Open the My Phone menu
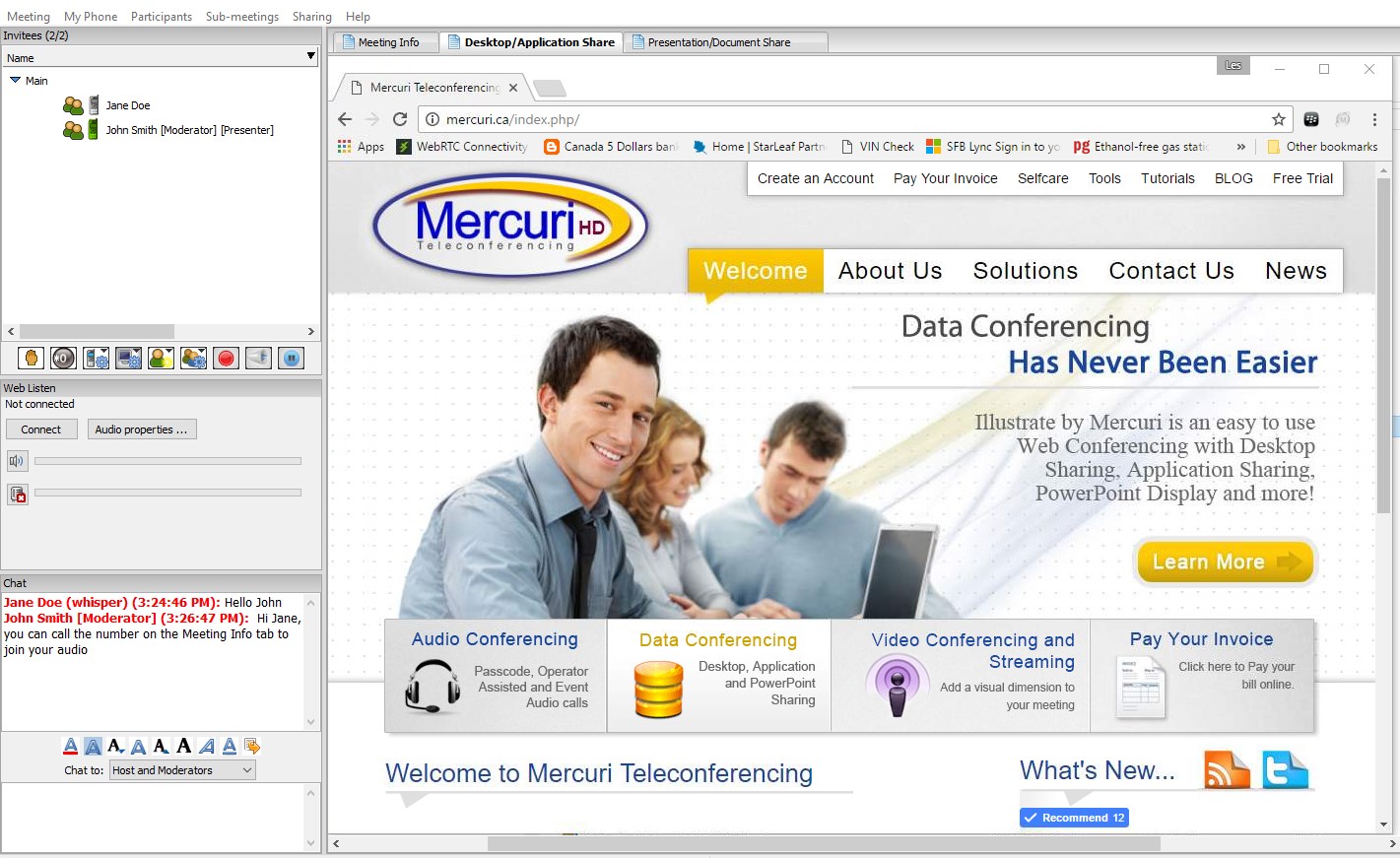The width and height of the screenshot is (1400, 858). [91, 17]
